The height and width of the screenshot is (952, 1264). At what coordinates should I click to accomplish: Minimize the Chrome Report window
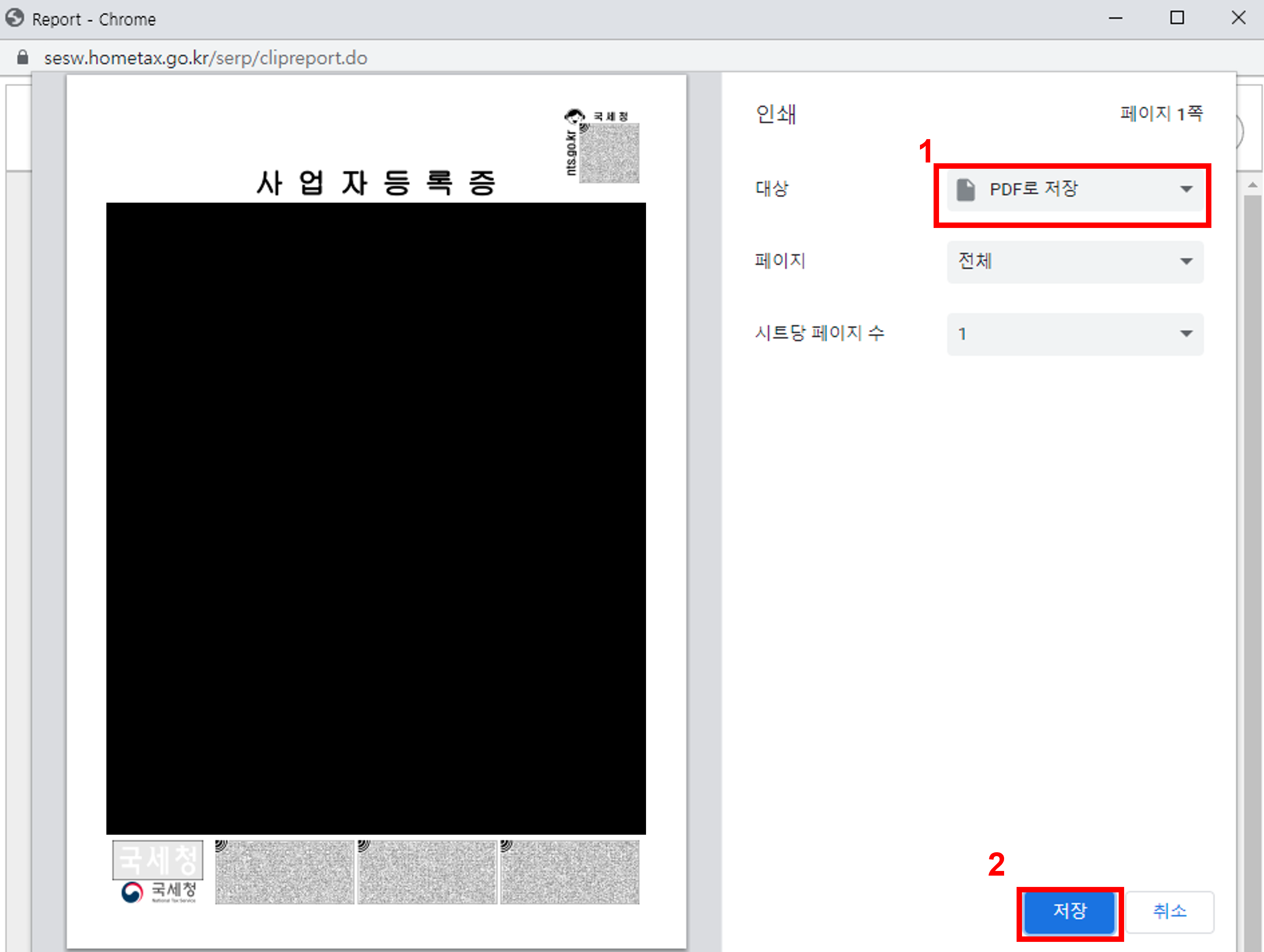click(1116, 18)
